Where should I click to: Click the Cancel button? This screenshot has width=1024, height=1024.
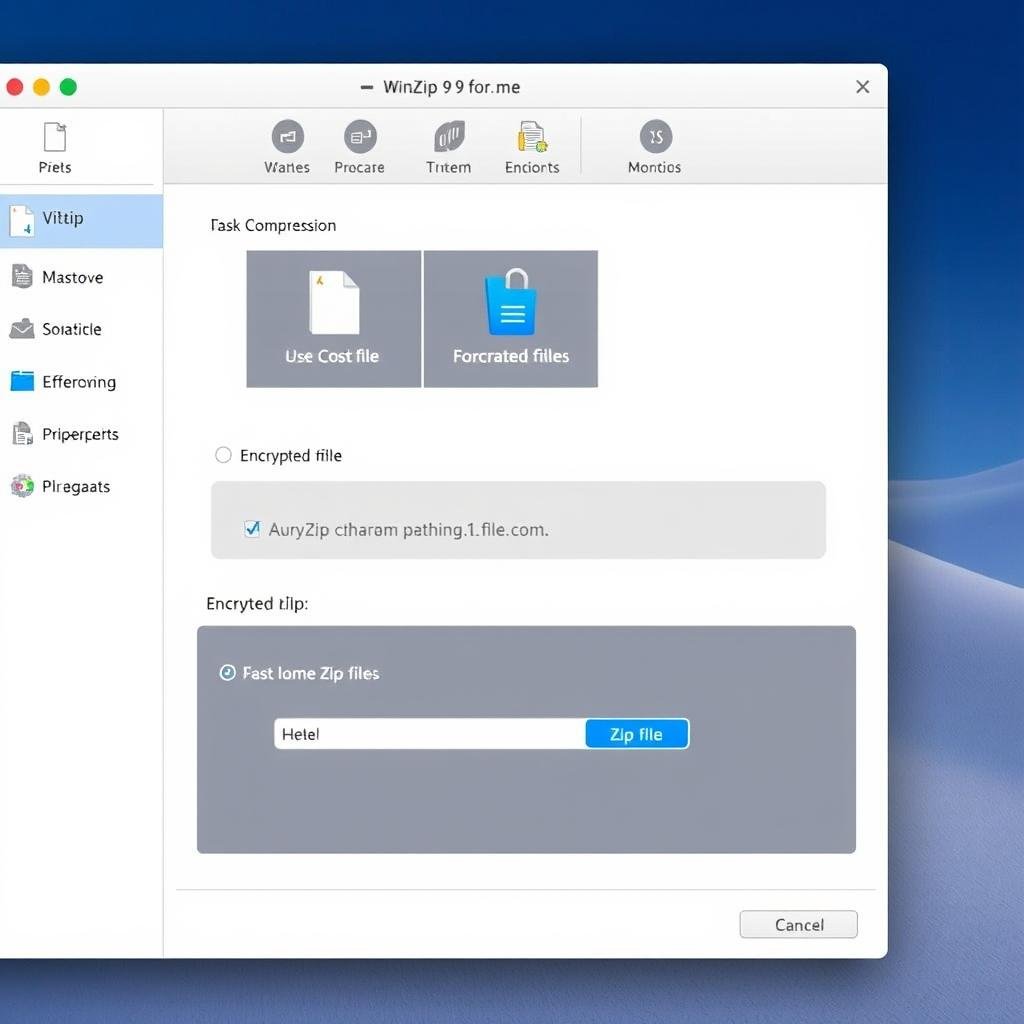coord(798,924)
